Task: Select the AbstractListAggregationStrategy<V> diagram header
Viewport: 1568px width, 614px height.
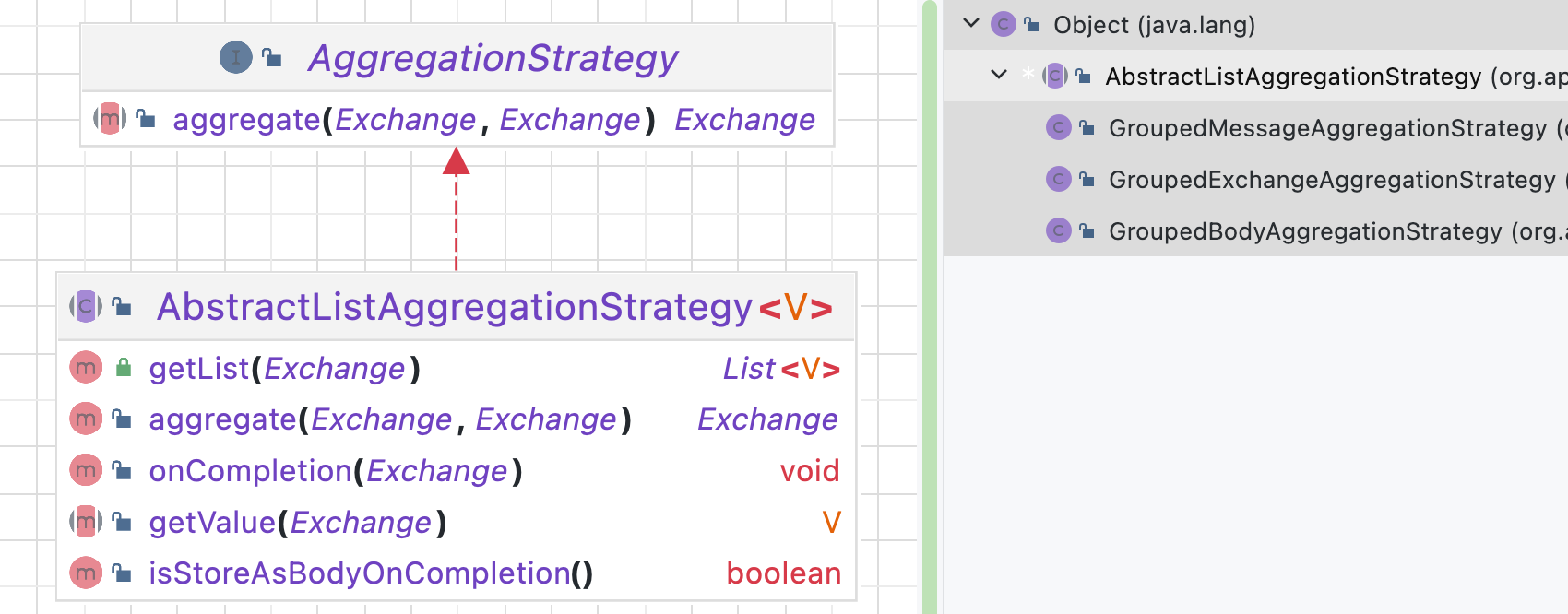Action: click(494, 307)
